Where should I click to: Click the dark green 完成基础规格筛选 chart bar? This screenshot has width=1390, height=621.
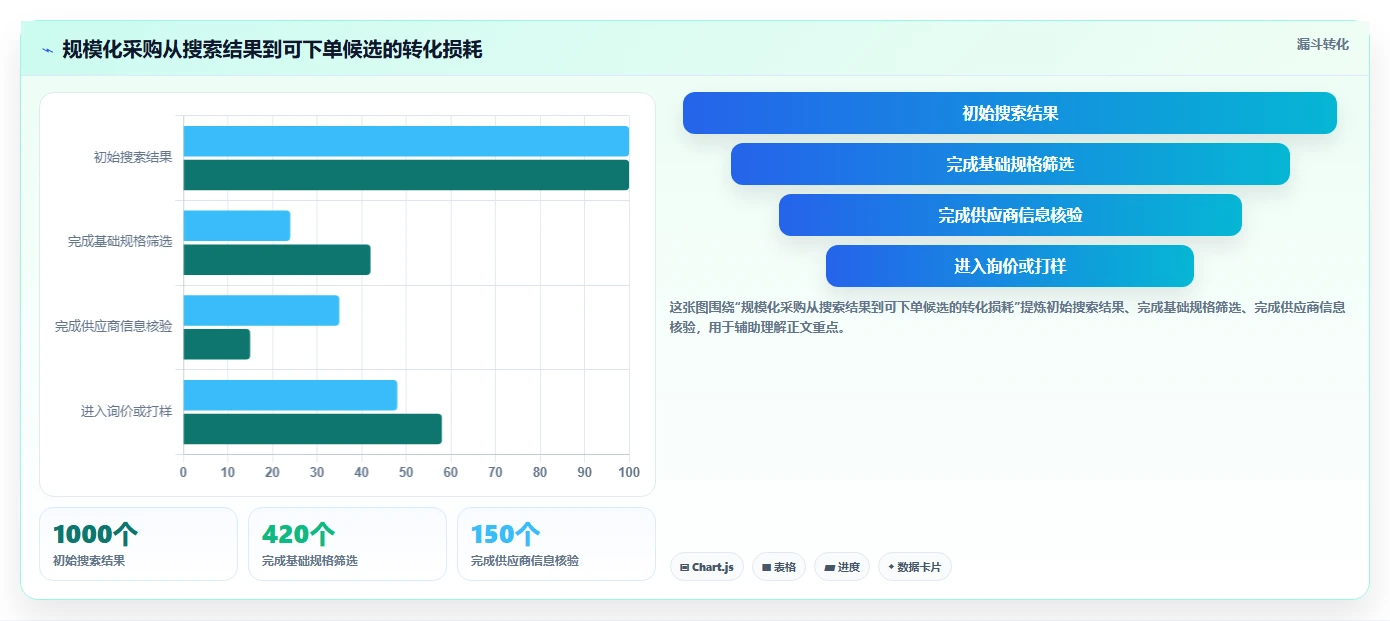(x=277, y=260)
